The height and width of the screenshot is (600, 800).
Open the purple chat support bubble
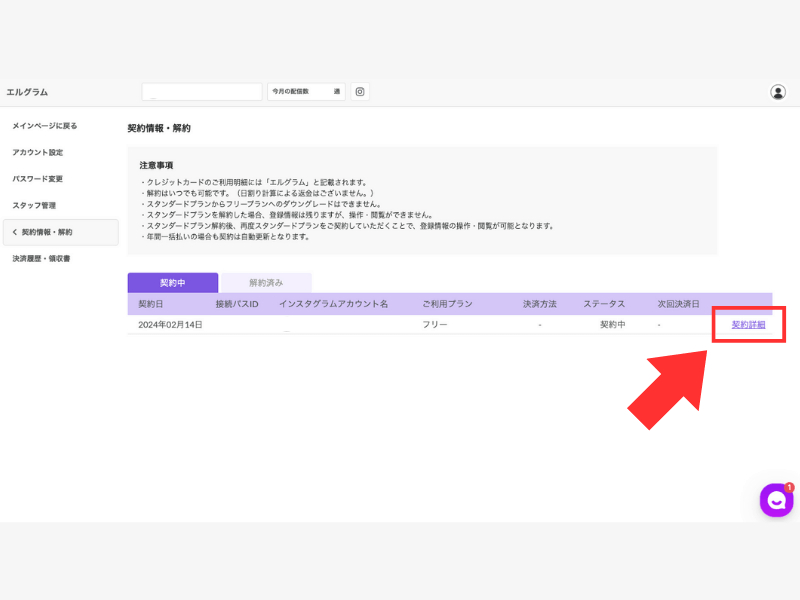pyautogui.click(x=776, y=500)
